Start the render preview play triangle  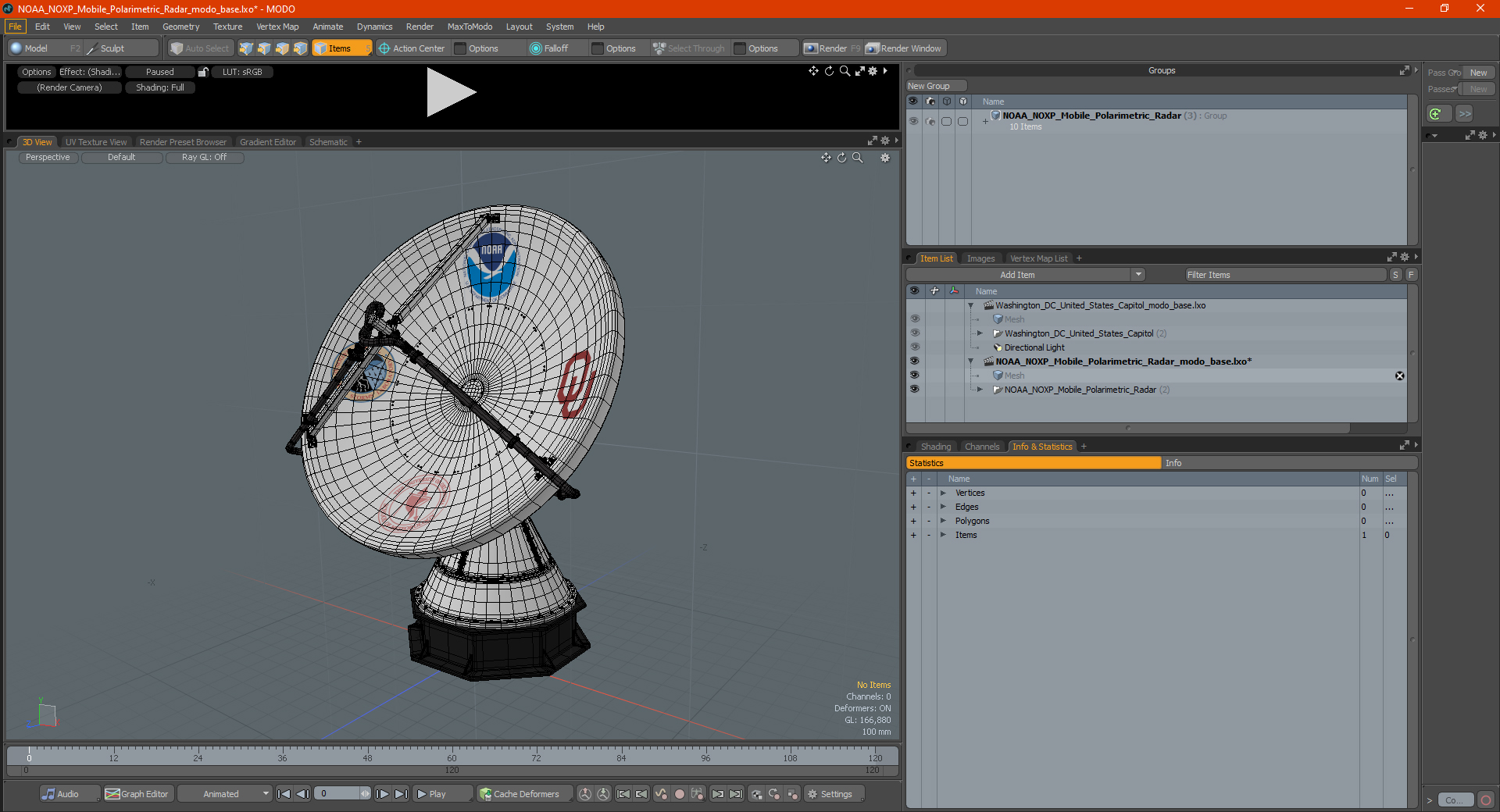[450, 93]
